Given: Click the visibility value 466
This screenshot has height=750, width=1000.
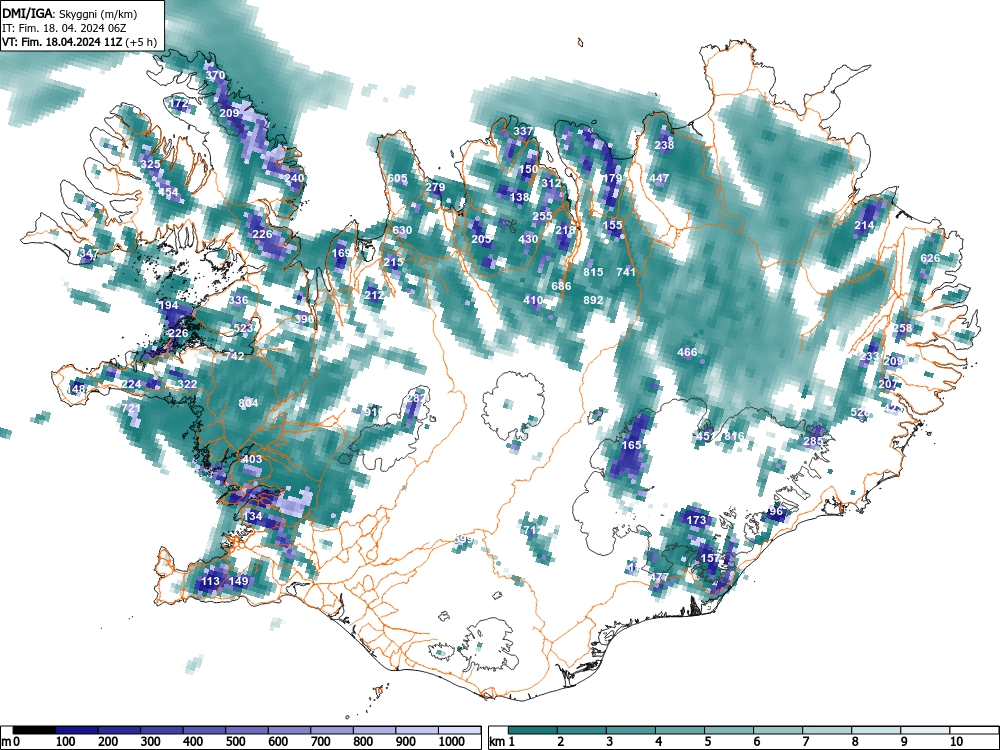Looking at the screenshot, I should [x=687, y=352].
